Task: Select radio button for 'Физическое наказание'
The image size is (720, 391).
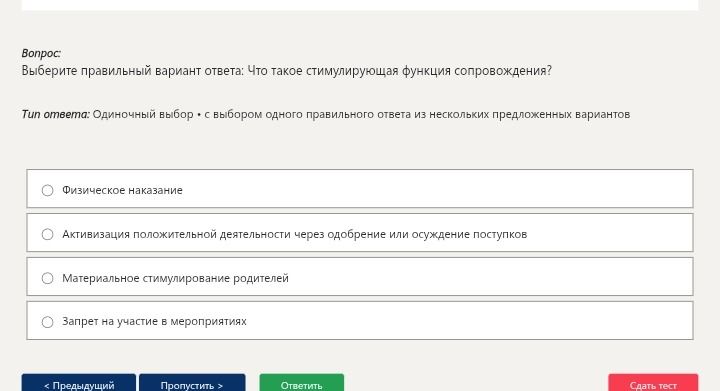Action: tap(47, 190)
